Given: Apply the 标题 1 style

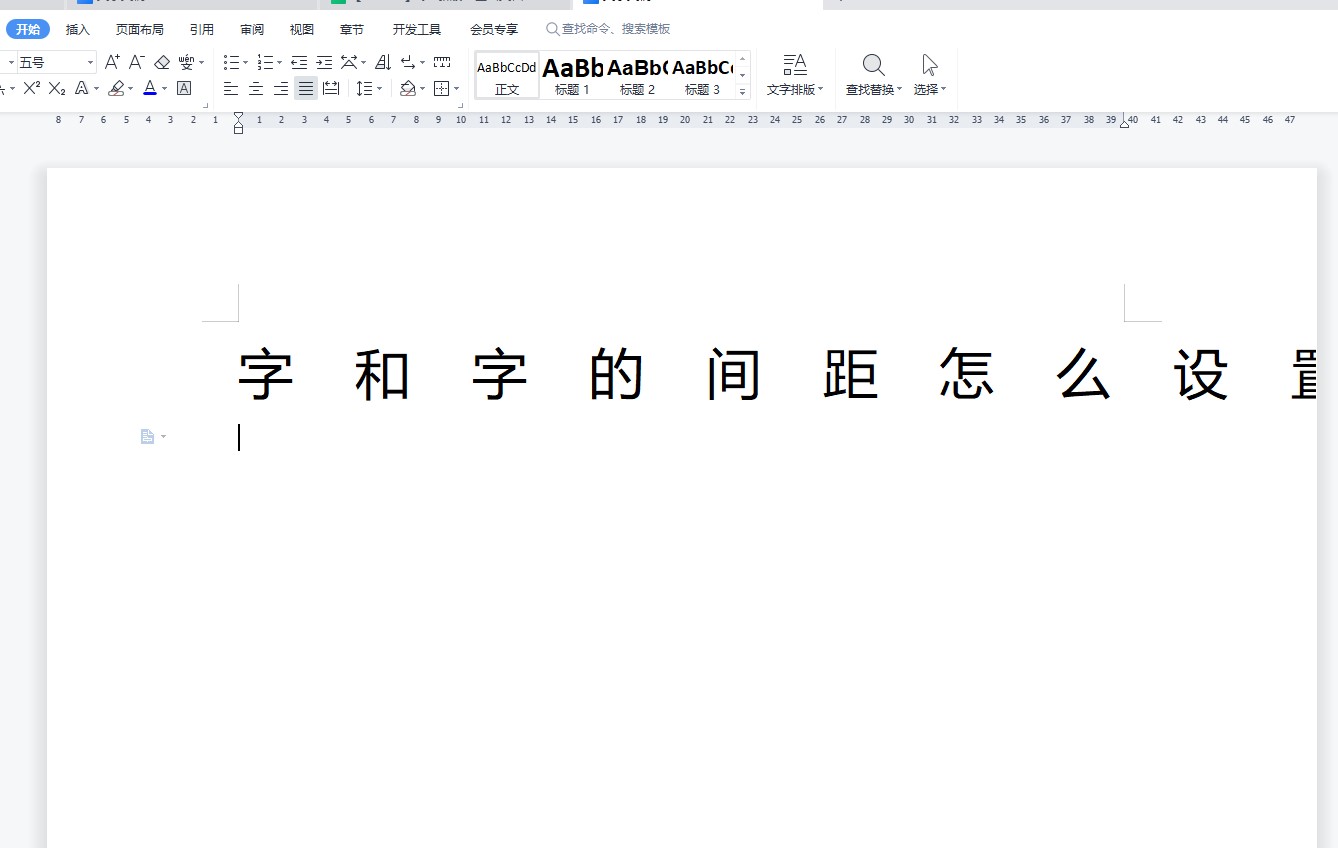Looking at the screenshot, I should (573, 75).
